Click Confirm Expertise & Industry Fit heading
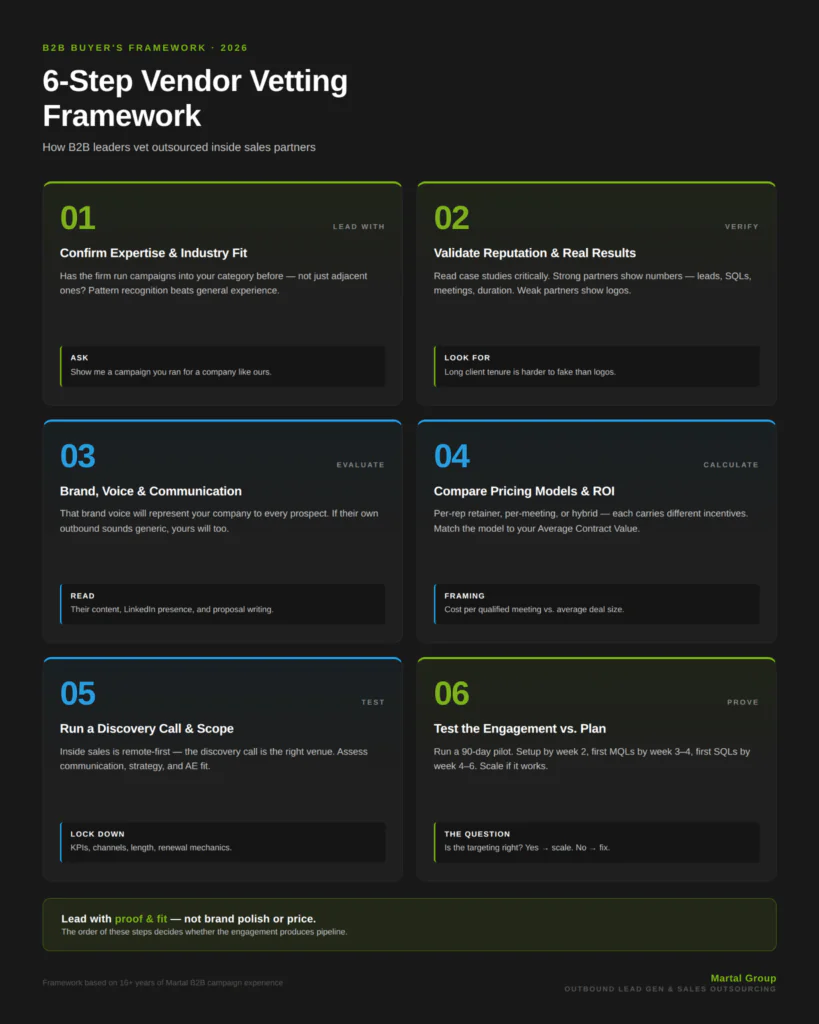 pos(153,253)
